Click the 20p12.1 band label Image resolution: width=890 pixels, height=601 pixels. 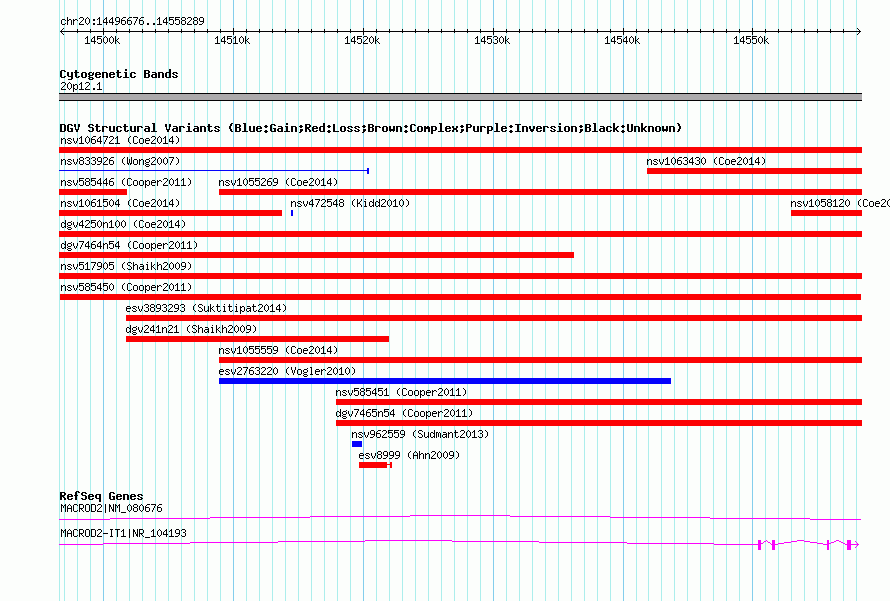[81, 86]
